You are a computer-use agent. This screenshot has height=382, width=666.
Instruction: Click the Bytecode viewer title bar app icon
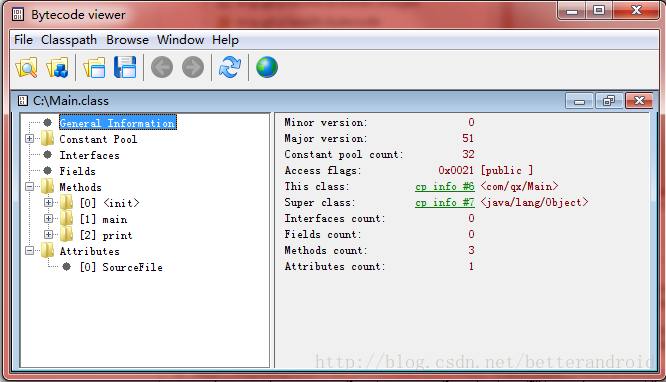18,14
